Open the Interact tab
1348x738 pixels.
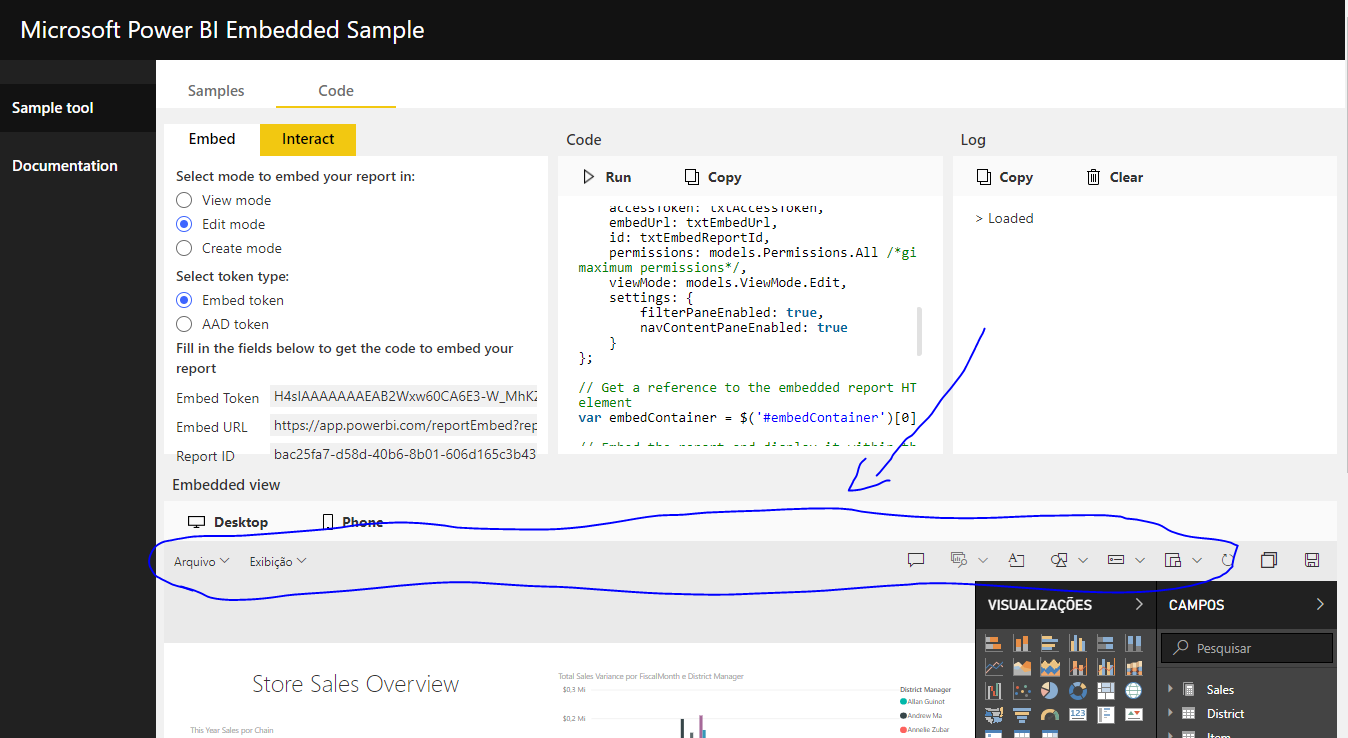point(308,139)
